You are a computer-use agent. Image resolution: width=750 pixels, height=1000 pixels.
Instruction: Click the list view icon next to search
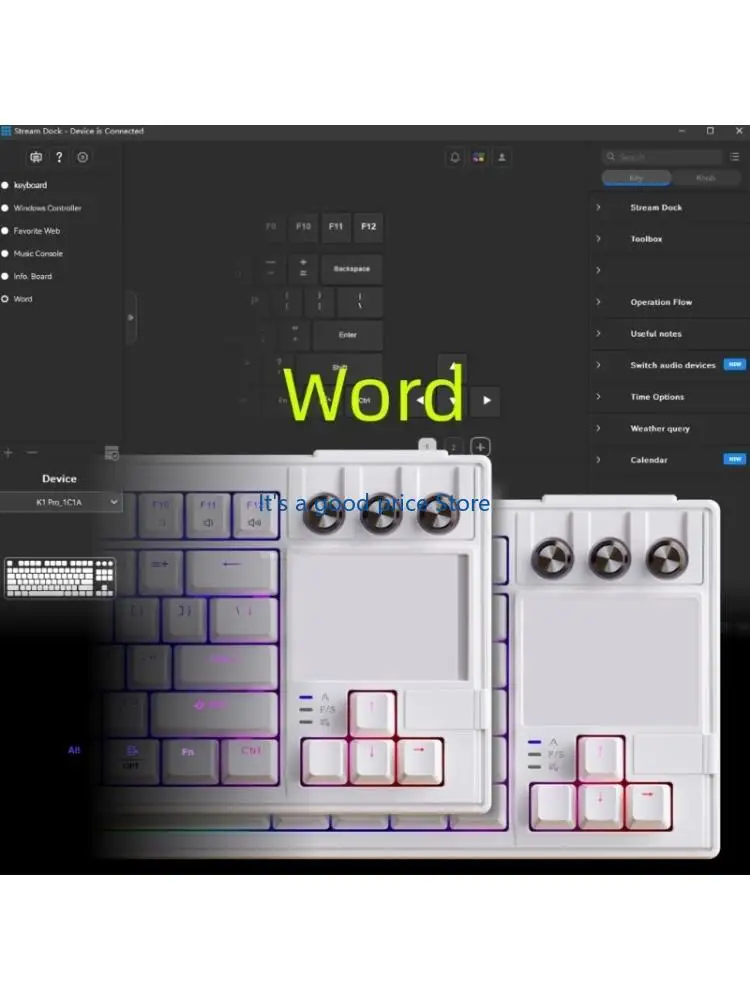[735, 156]
